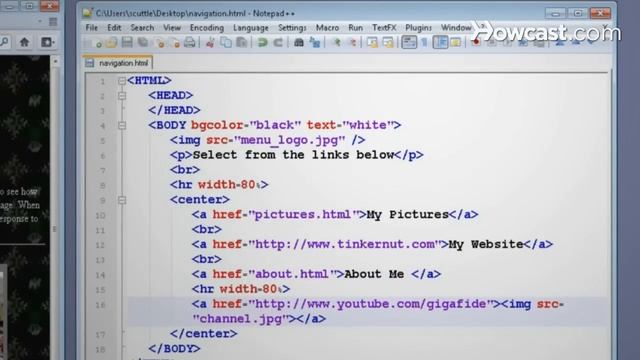Click the Redo arrow icon

click(278, 42)
